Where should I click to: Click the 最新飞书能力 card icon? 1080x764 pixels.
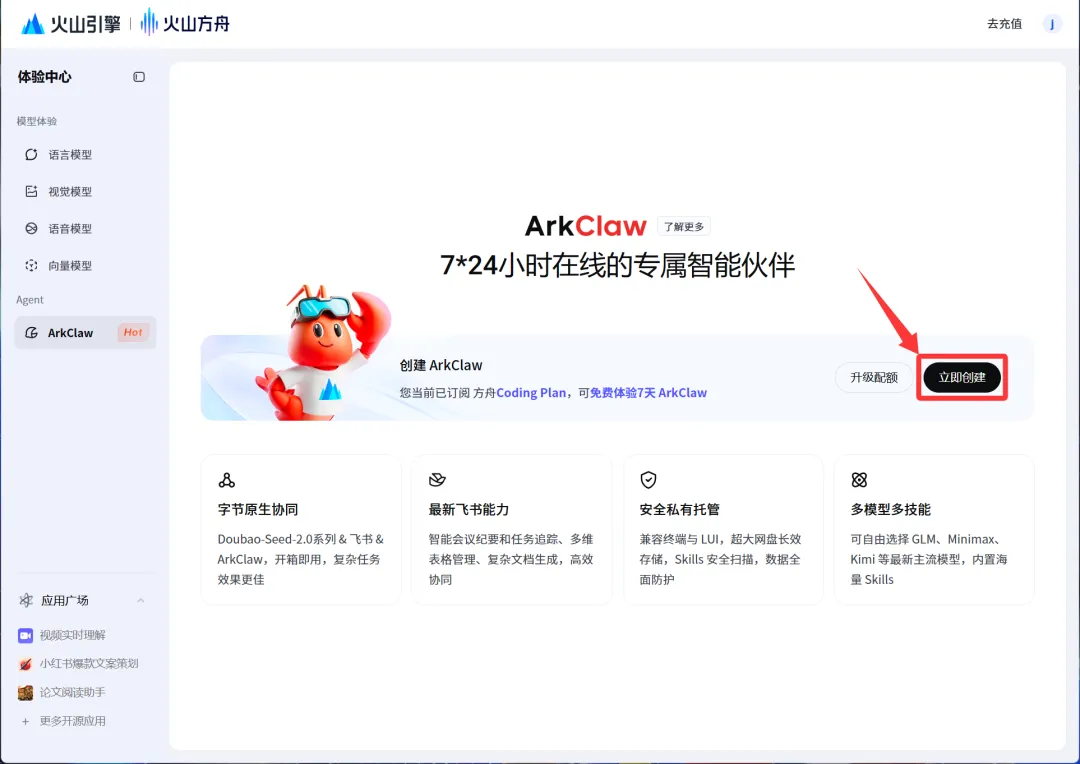click(437, 479)
